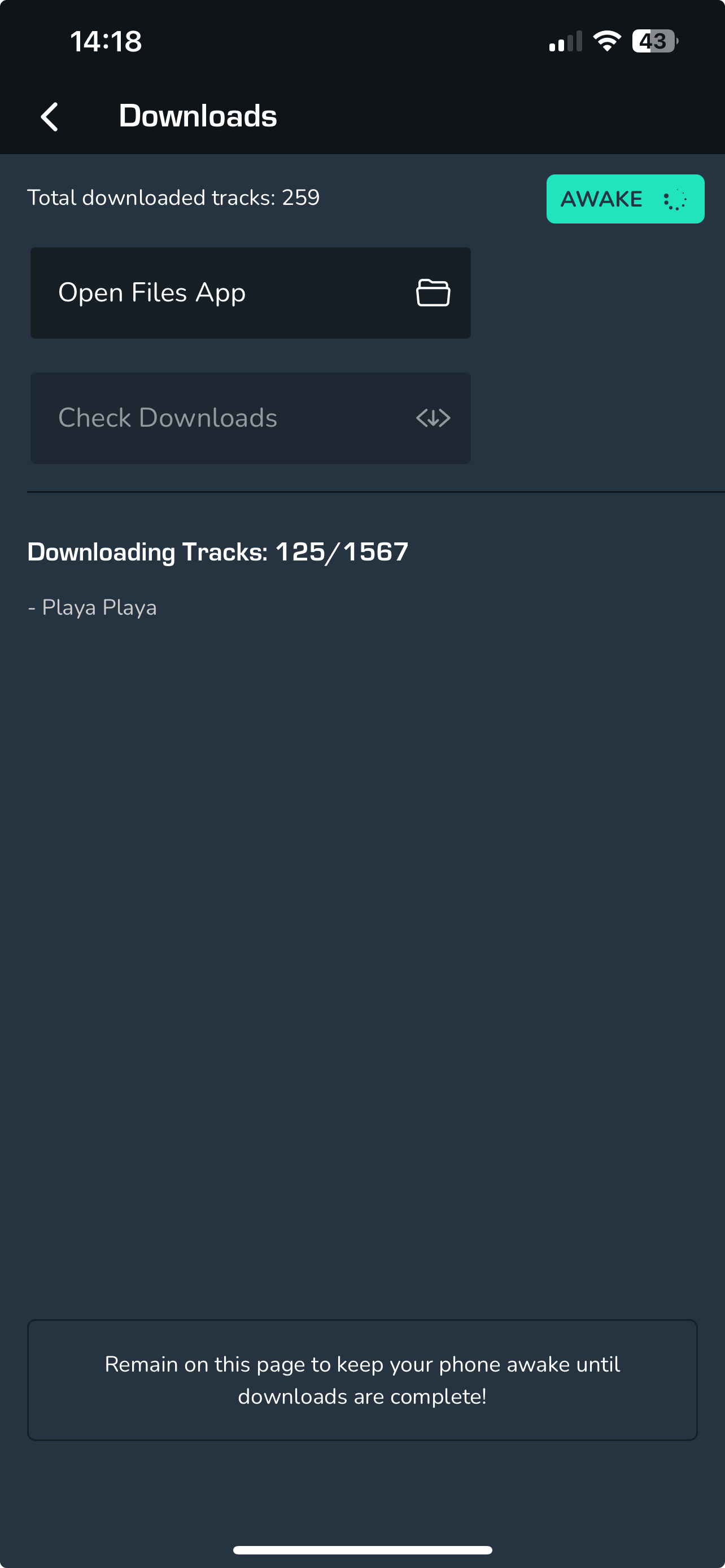
Task: Click the spinner icon inside AWAKE
Action: (x=675, y=200)
